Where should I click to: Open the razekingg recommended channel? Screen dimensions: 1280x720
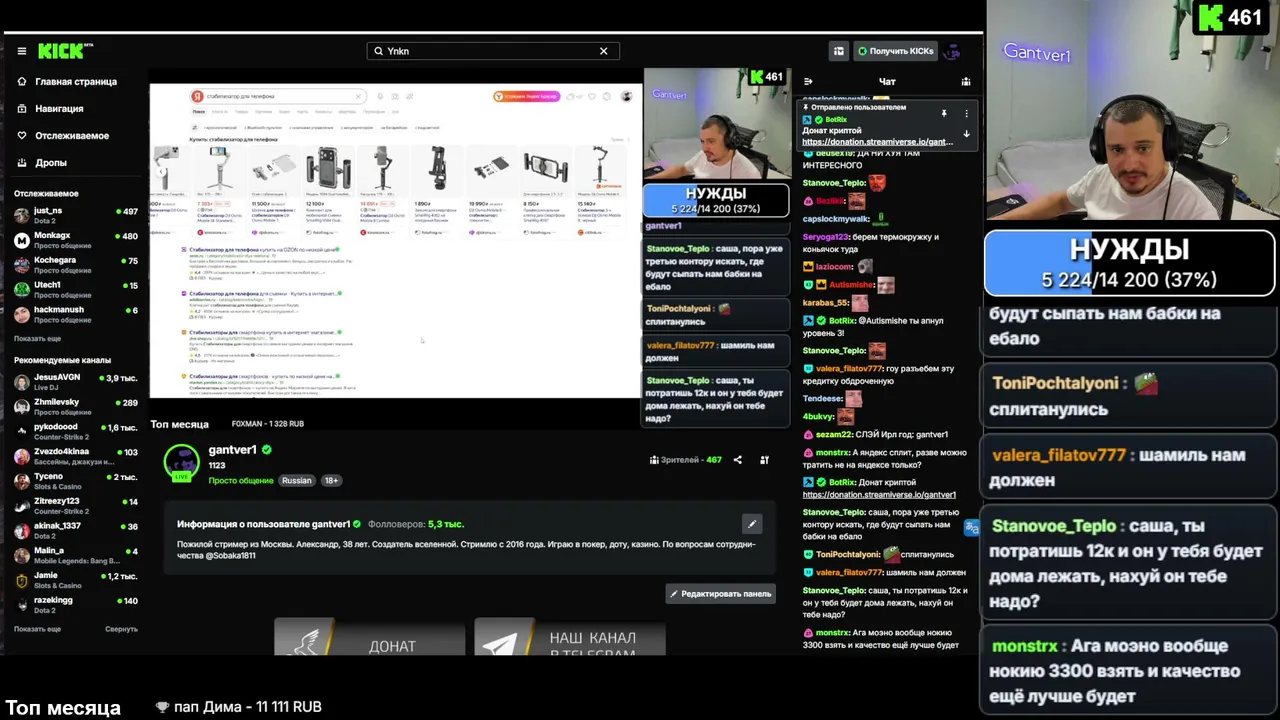click(x=76, y=605)
